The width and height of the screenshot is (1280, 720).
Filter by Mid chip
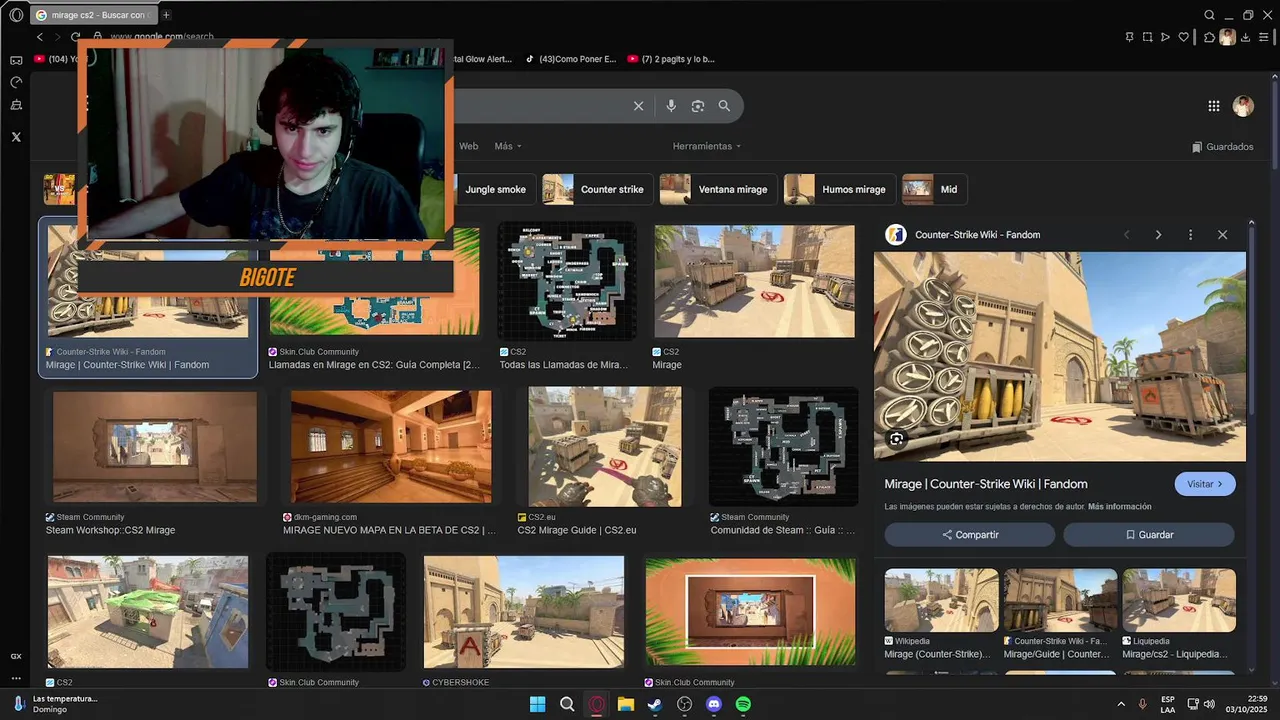[934, 189]
